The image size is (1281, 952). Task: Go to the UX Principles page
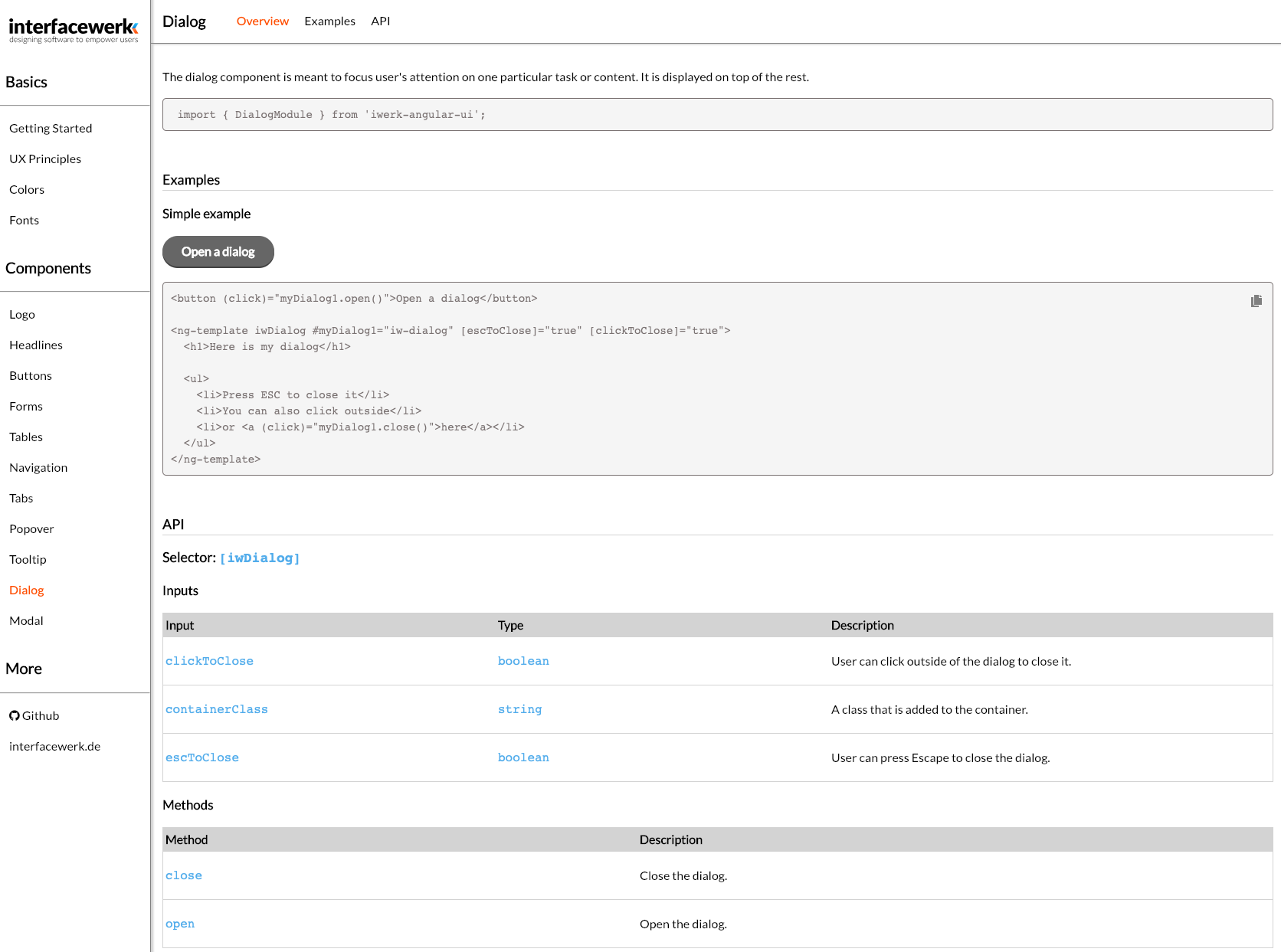point(45,159)
